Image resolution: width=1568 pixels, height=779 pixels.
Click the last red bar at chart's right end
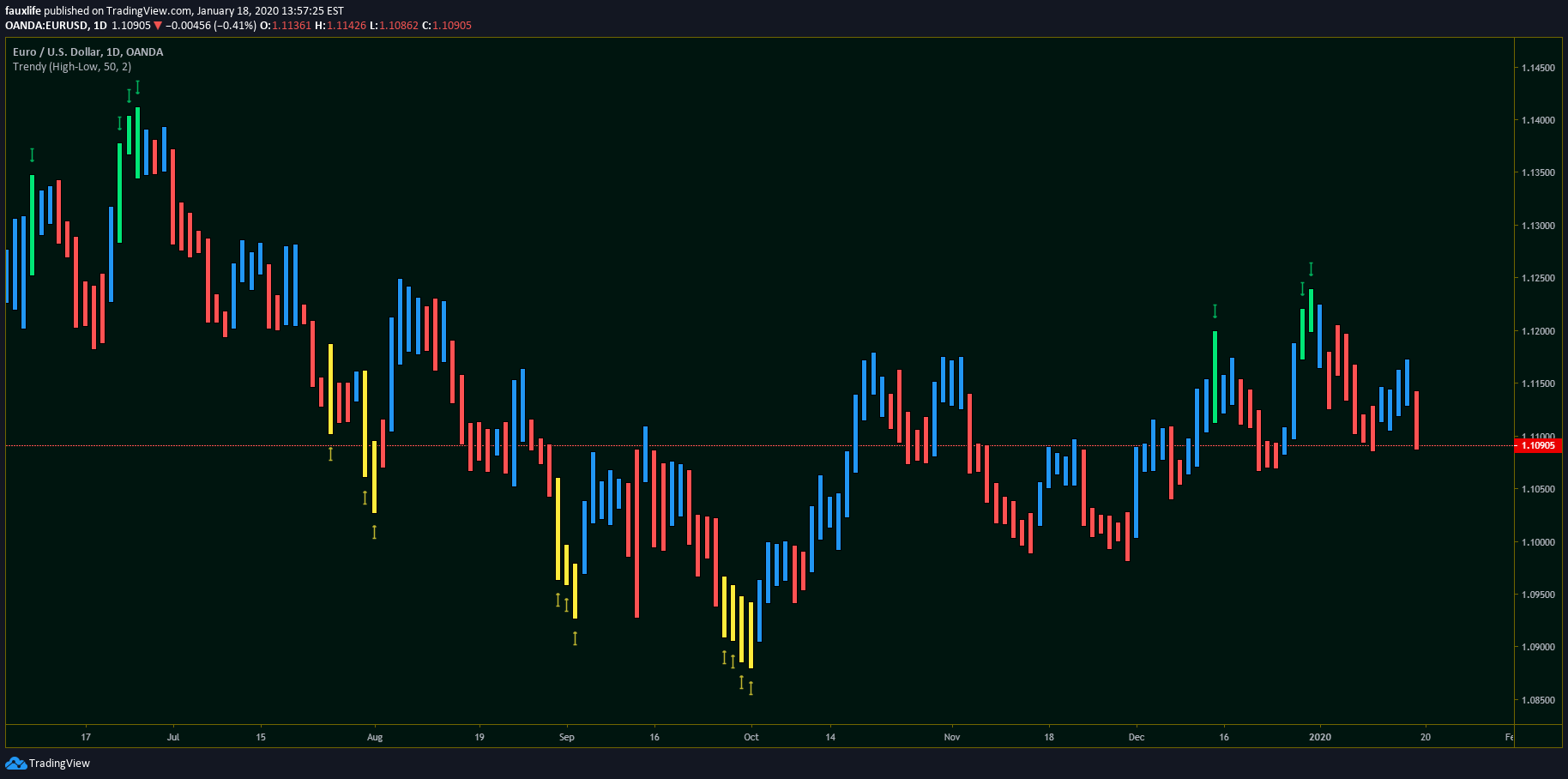[x=1416, y=420]
